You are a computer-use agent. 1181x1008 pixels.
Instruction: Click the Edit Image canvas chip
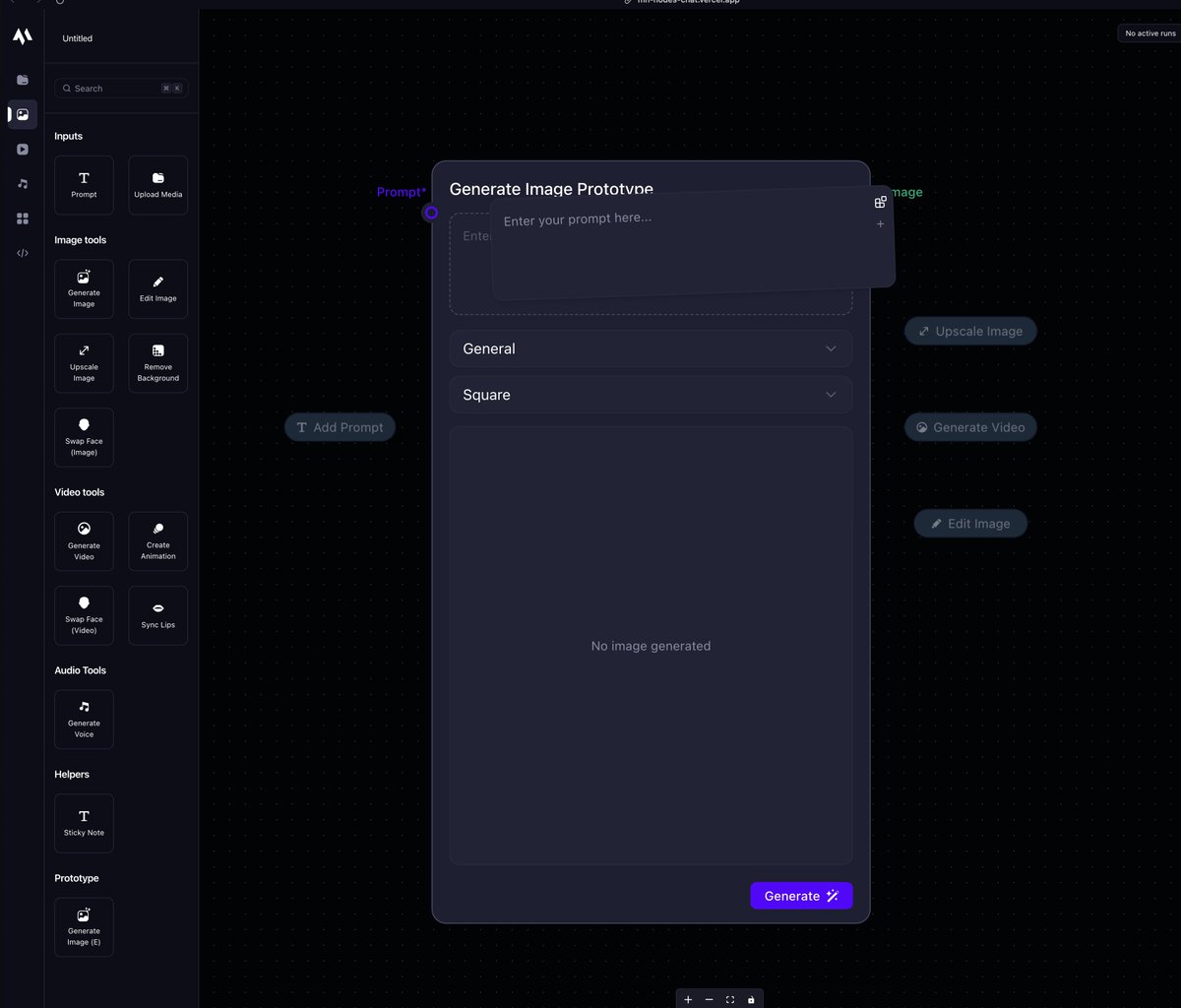970,524
